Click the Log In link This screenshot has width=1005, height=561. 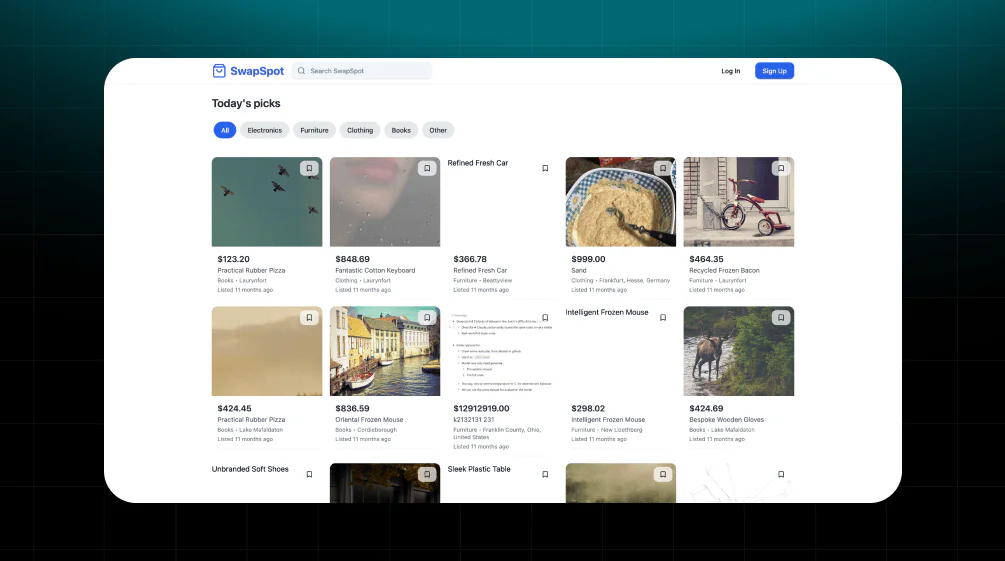[731, 71]
